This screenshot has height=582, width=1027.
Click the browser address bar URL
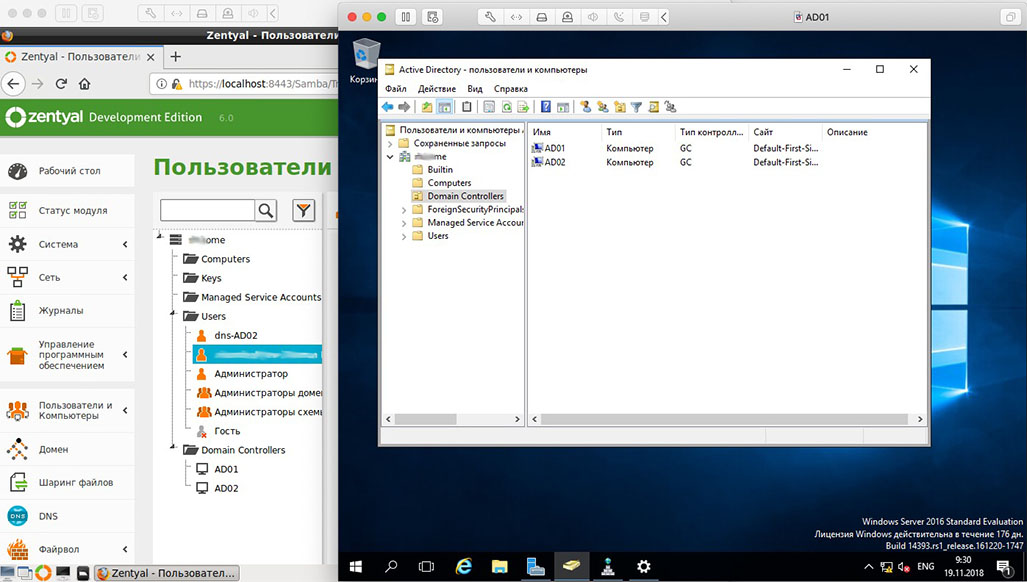(262, 84)
